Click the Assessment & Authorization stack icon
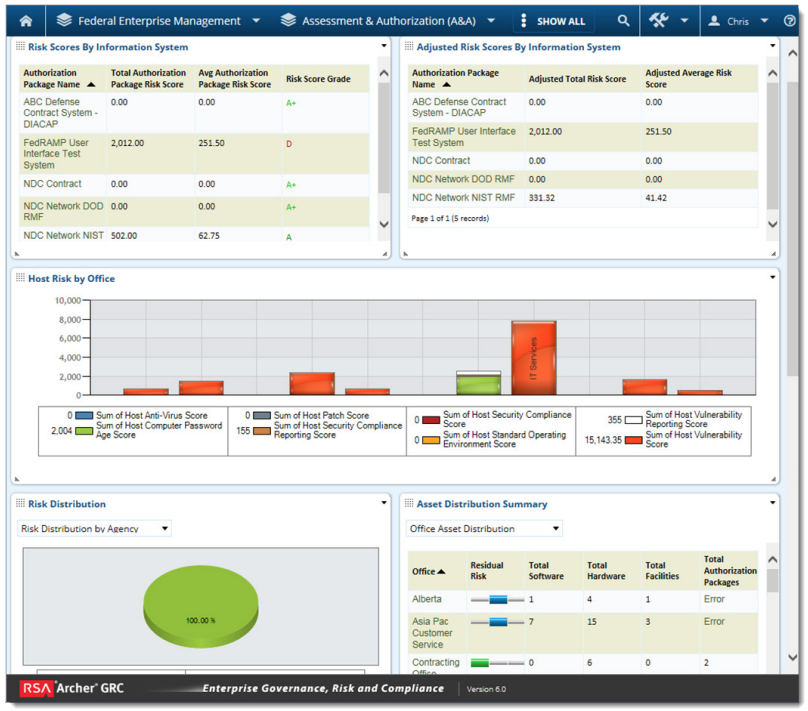The width and height of the screenshot is (808, 711). [x=288, y=20]
